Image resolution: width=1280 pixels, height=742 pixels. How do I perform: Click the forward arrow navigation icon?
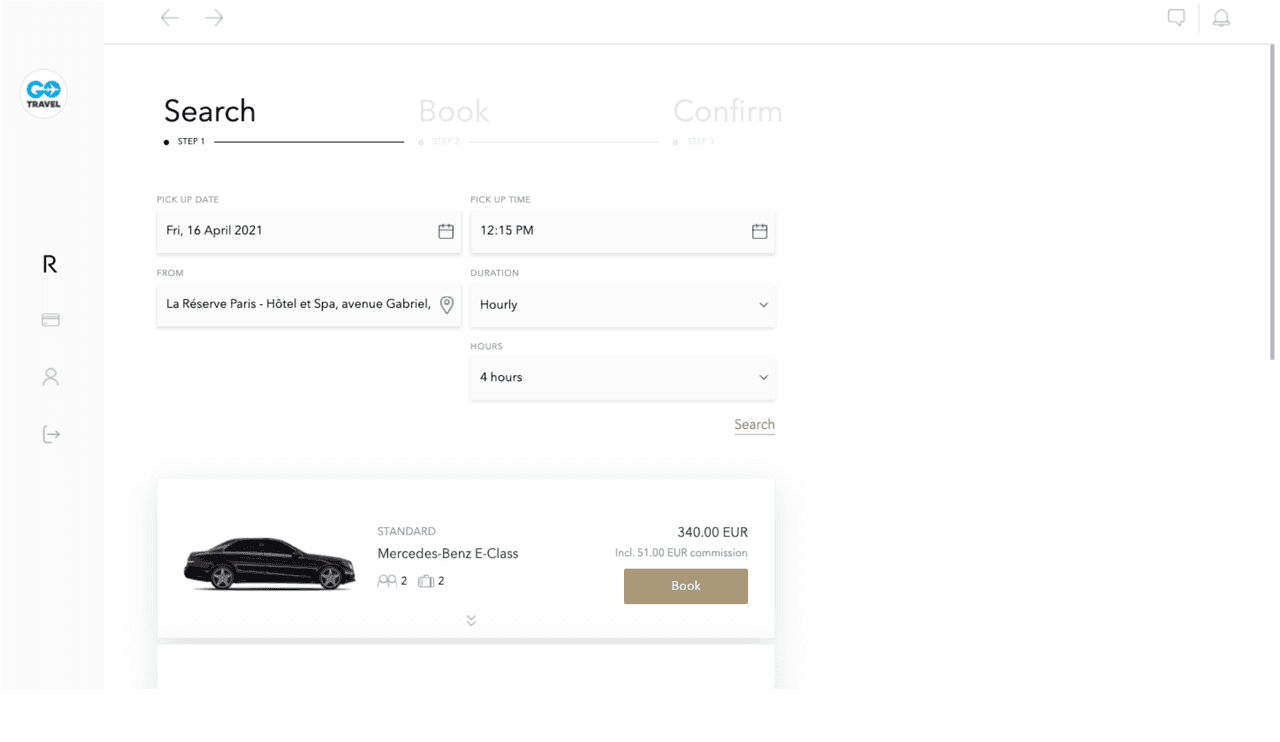(214, 18)
